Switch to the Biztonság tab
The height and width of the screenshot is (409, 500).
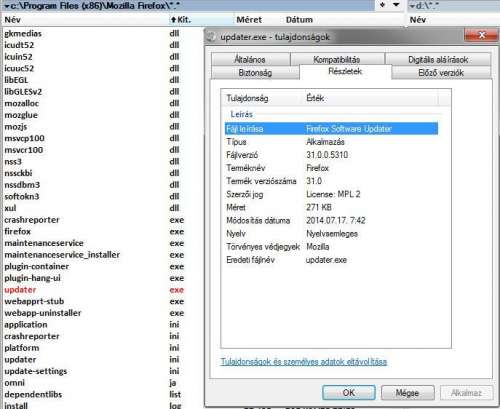255,73
